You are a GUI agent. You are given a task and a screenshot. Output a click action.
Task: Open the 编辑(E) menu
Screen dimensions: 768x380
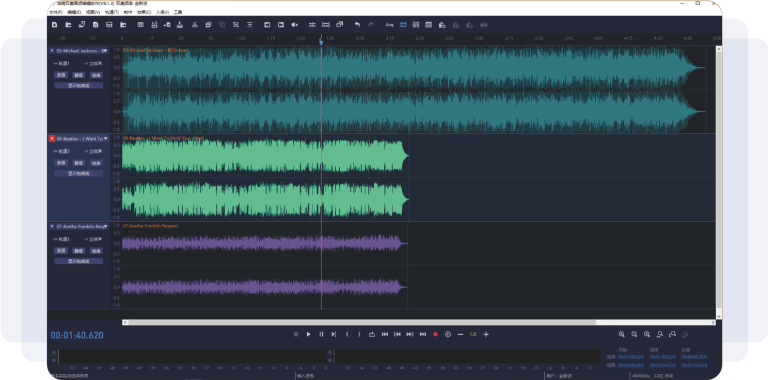[74, 11]
